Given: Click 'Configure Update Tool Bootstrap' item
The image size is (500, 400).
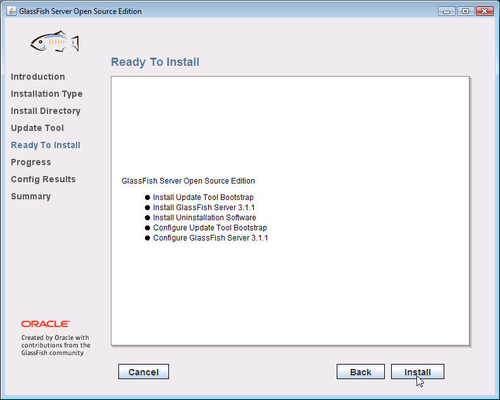Looking at the screenshot, I should pyautogui.click(x=210, y=228).
